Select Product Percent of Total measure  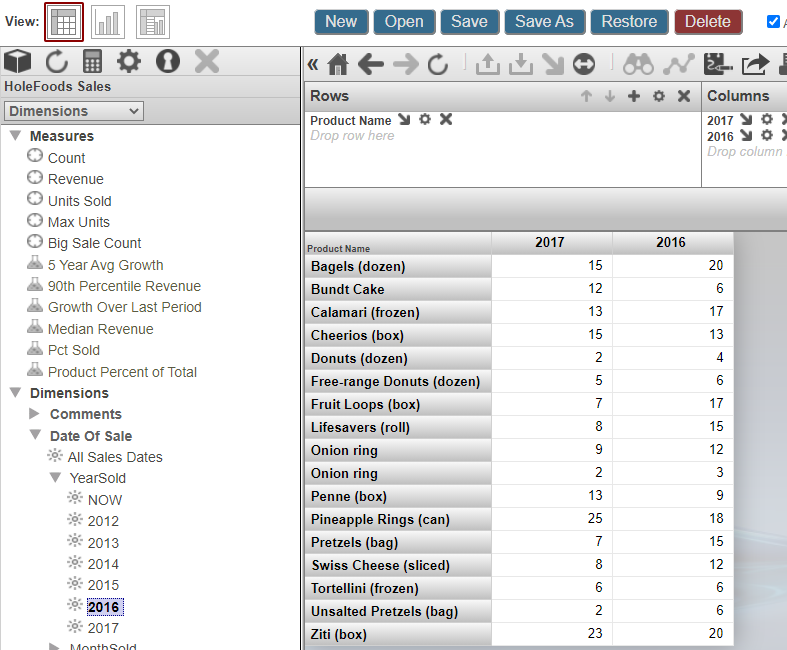122,372
